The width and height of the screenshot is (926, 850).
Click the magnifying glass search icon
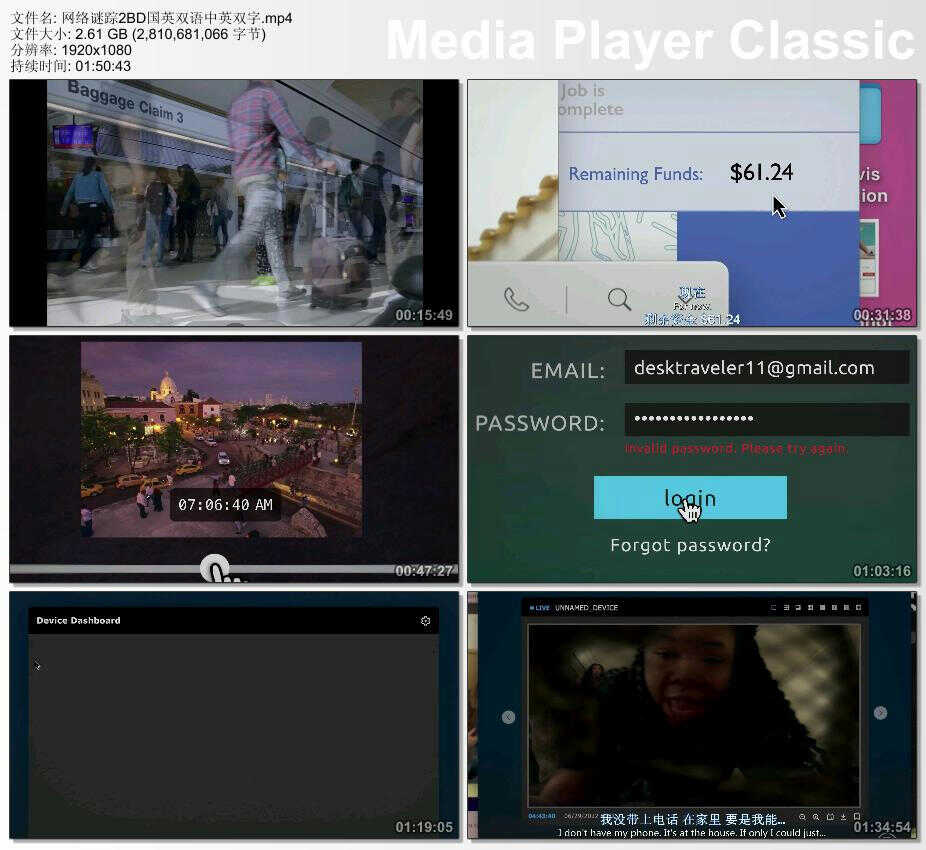point(619,299)
